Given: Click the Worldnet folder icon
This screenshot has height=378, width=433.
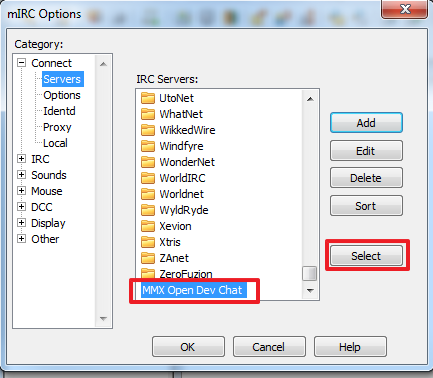Looking at the screenshot, I should 148,194.
